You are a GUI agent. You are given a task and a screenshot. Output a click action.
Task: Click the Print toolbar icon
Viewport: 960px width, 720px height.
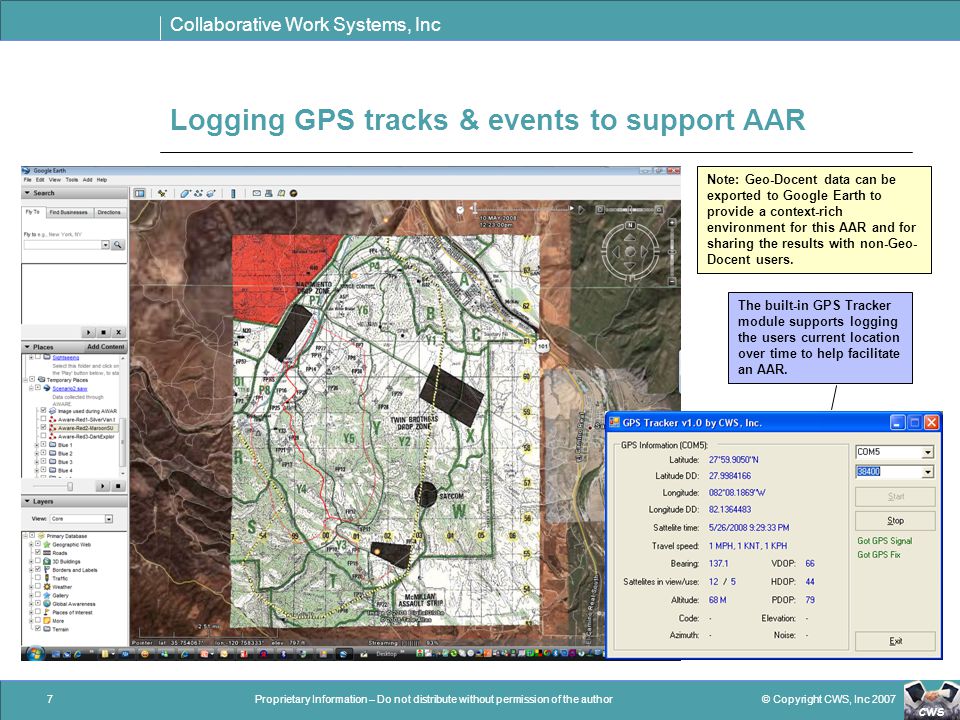point(269,193)
